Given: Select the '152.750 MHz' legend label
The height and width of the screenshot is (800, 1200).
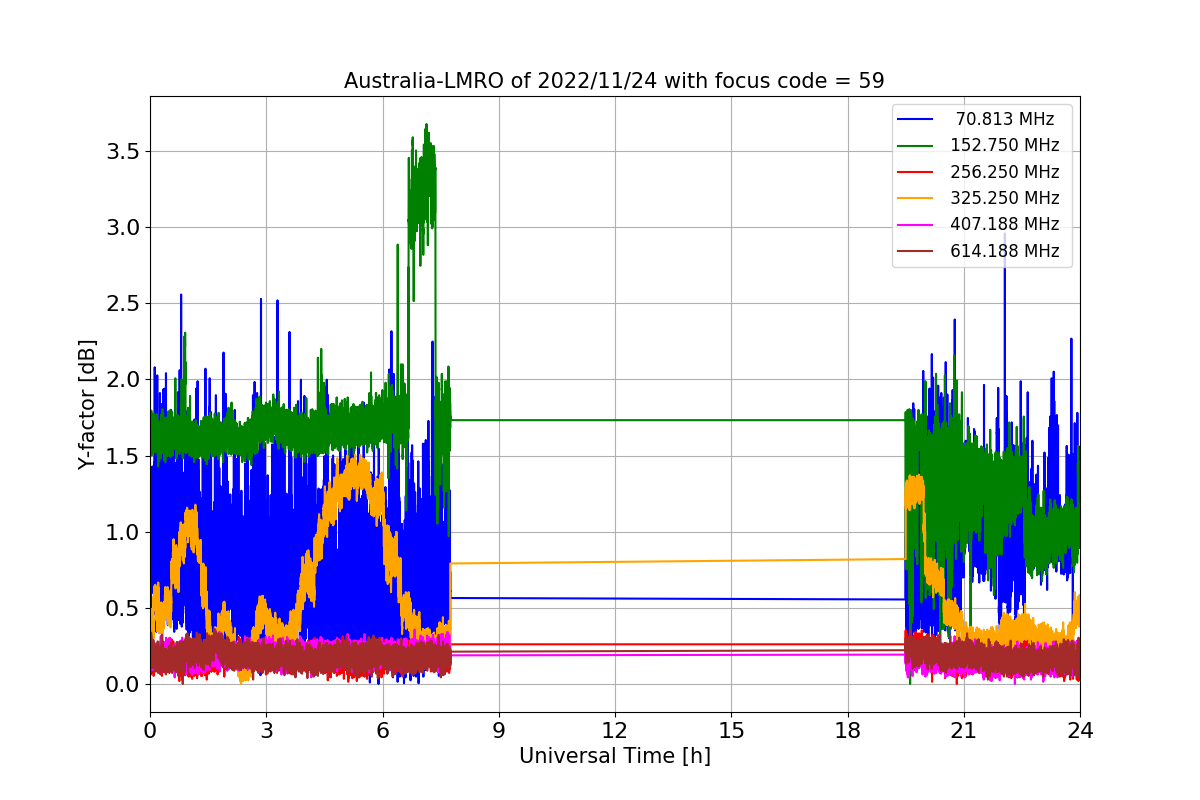Looking at the screenshot, I should pyautogui.click(x=1005, y=145).
